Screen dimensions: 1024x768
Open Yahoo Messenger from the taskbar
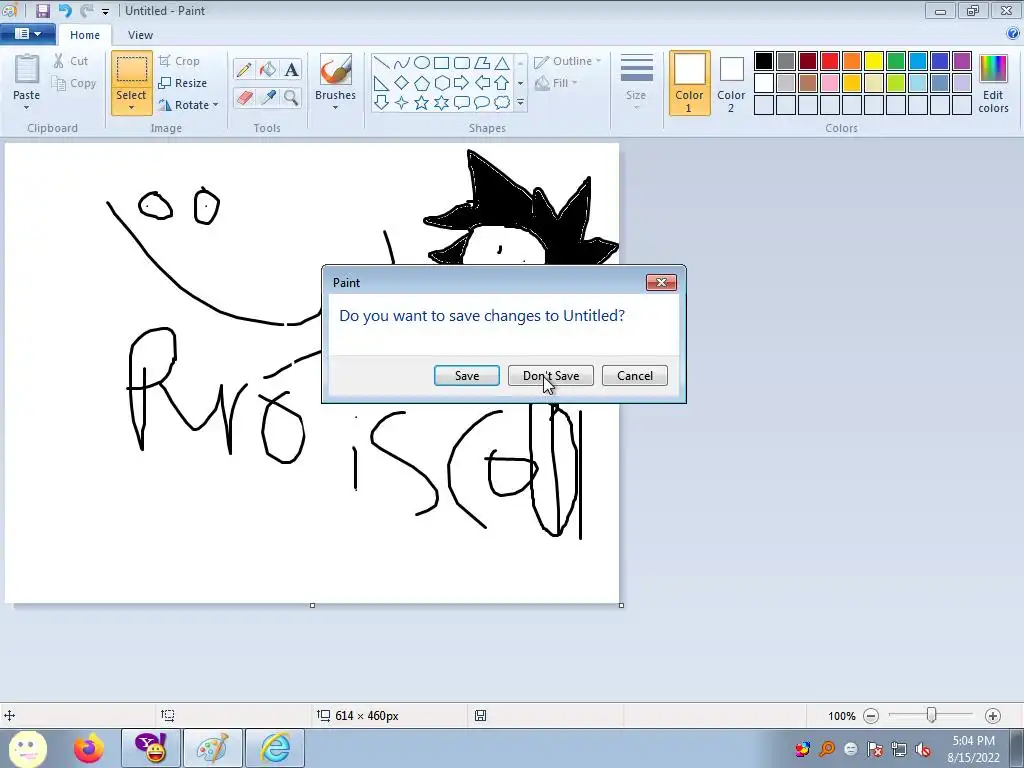pyautogui.click(x=151, y=748)
